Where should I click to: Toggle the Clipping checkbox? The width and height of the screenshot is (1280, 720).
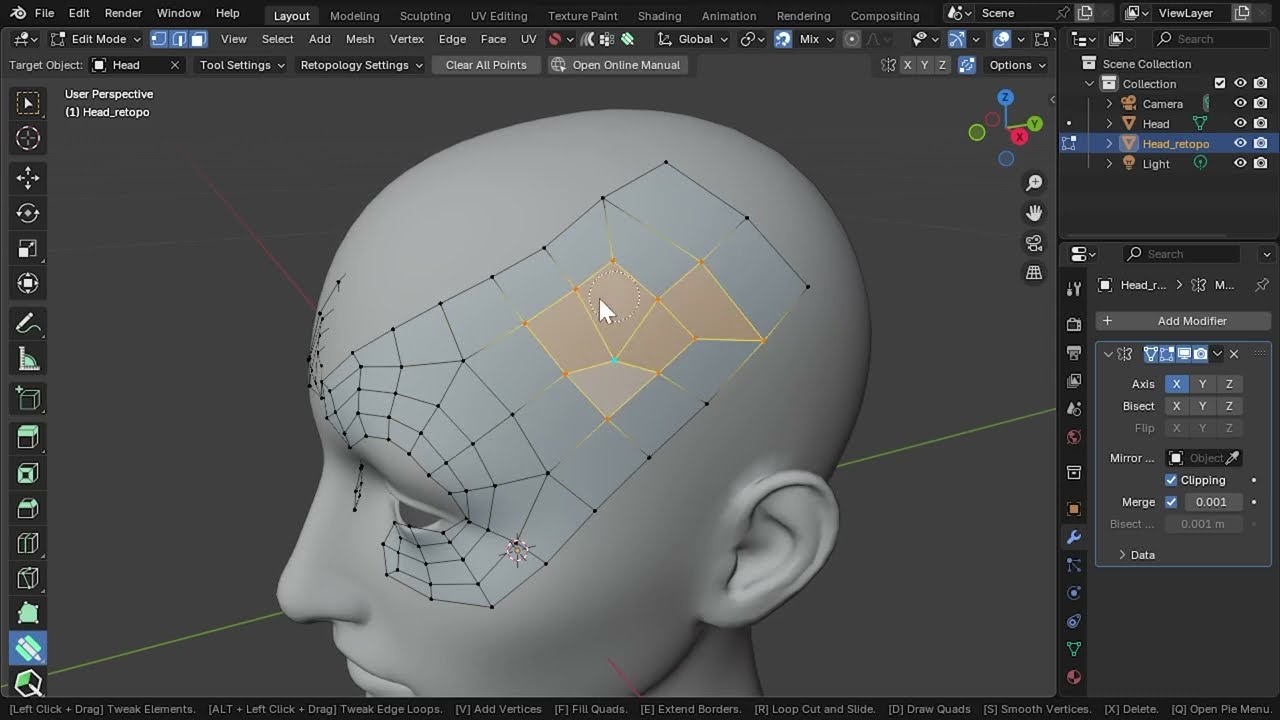[1171, 480]
